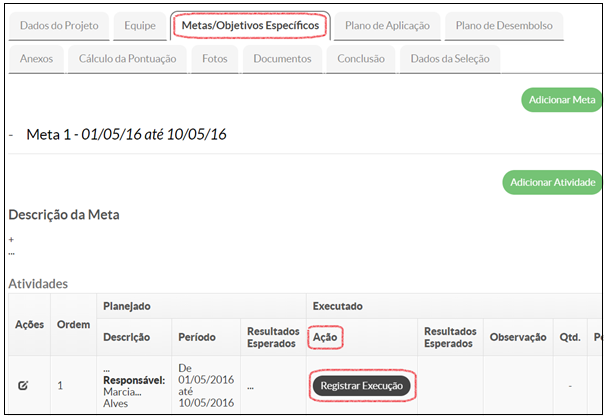Click the Adicionar Meta button
Image resolution: width=606 pixels, height=418 pixels.
pyautogui.click(x=560, y=100)
